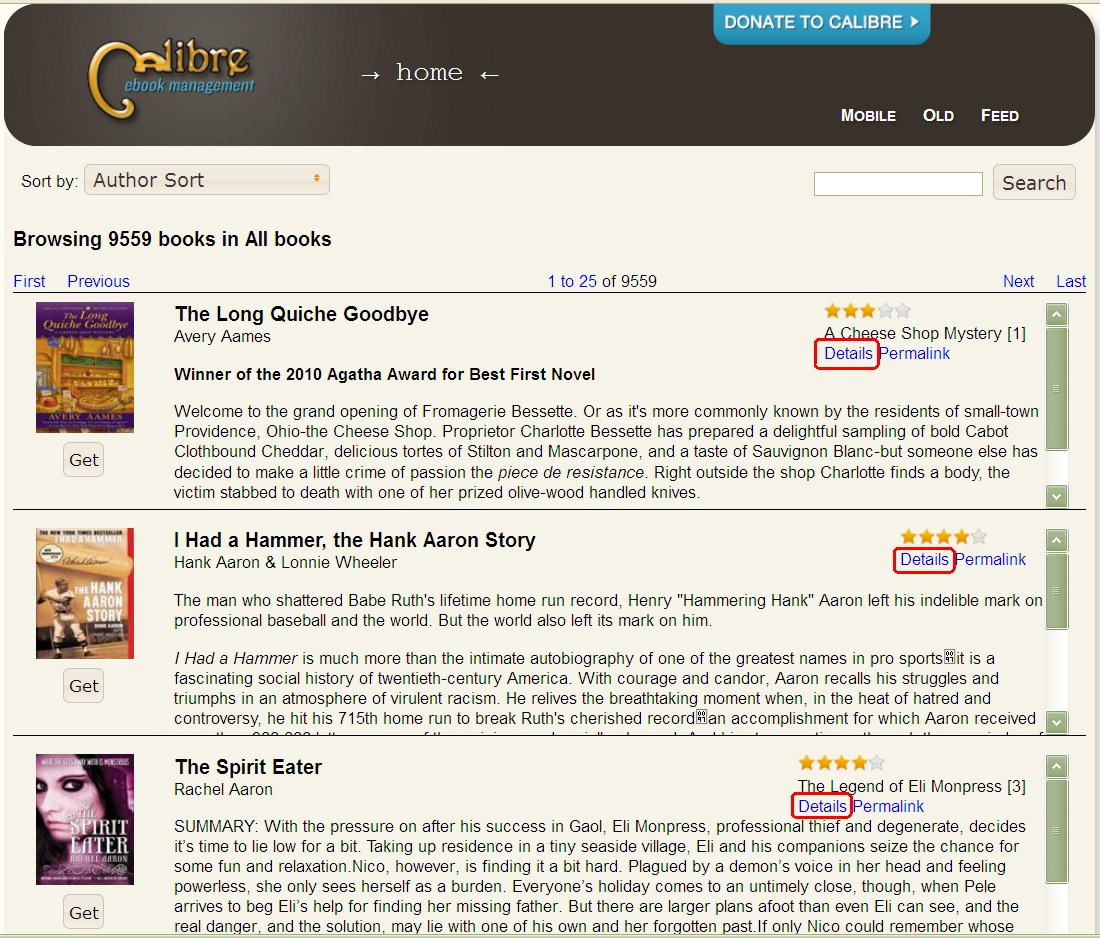1100x938 pixels.
Task: Open the Mobile version link
Action: click(x=868, y=116)
